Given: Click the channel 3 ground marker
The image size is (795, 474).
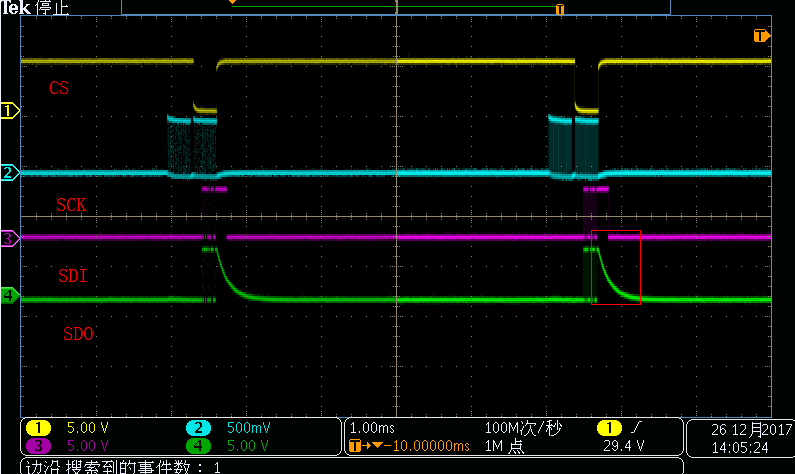Looking at the screenshot, I should [9, 238].
